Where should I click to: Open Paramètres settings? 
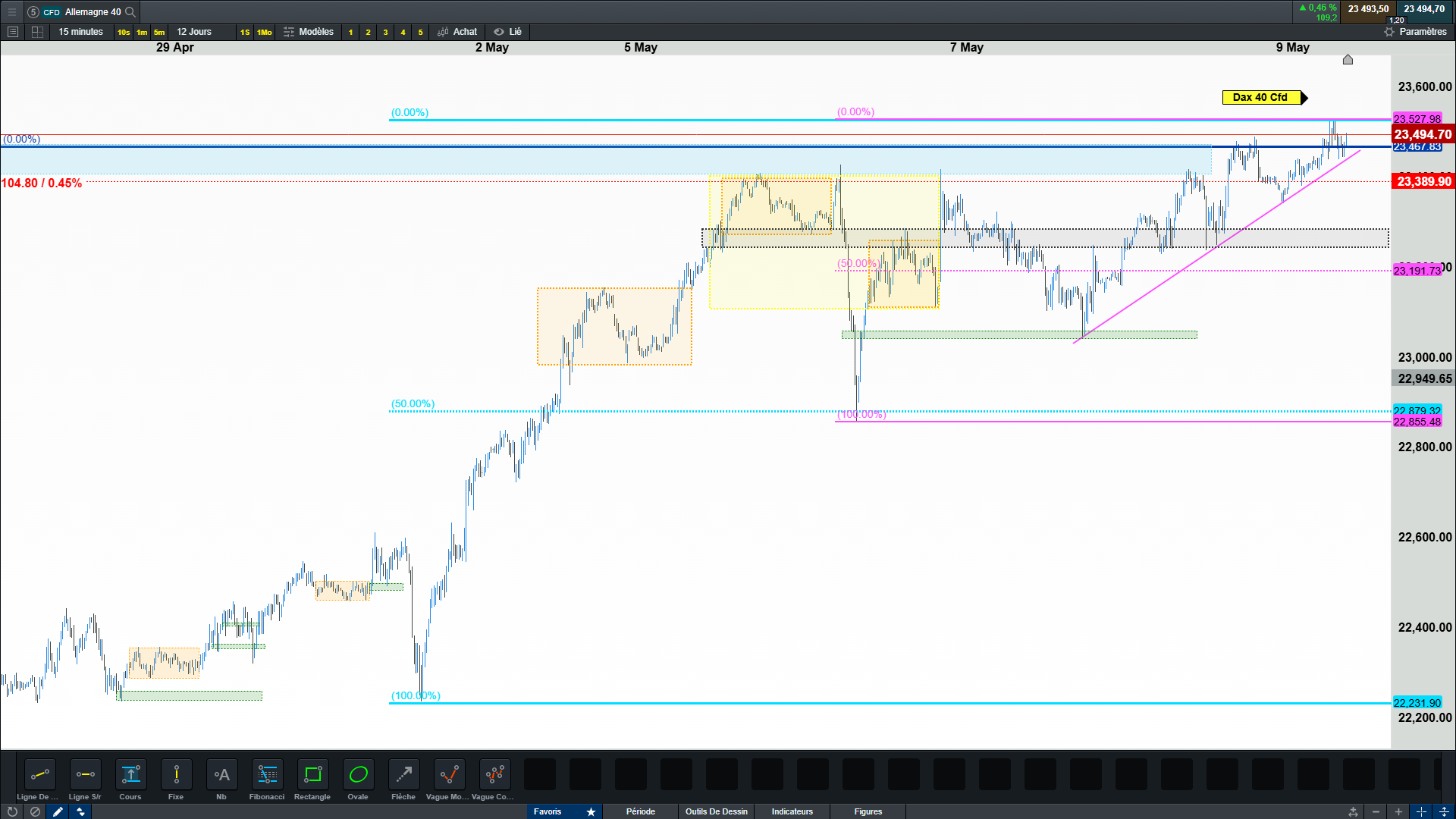1415,32
